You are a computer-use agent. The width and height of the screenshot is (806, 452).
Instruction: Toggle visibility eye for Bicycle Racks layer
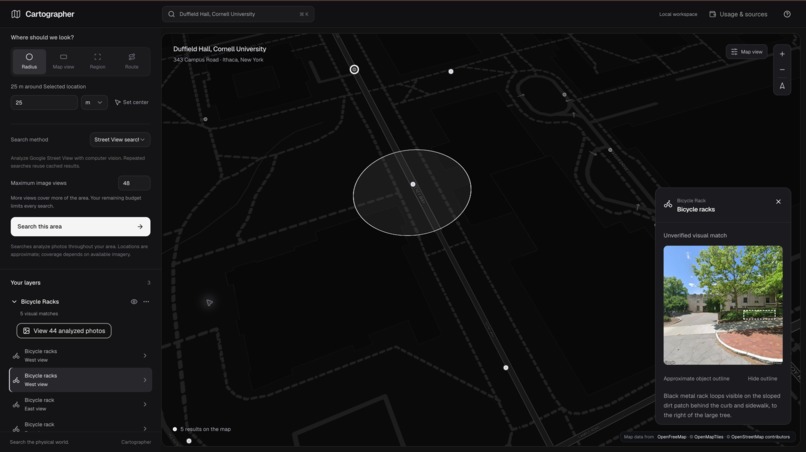(134, 301)
